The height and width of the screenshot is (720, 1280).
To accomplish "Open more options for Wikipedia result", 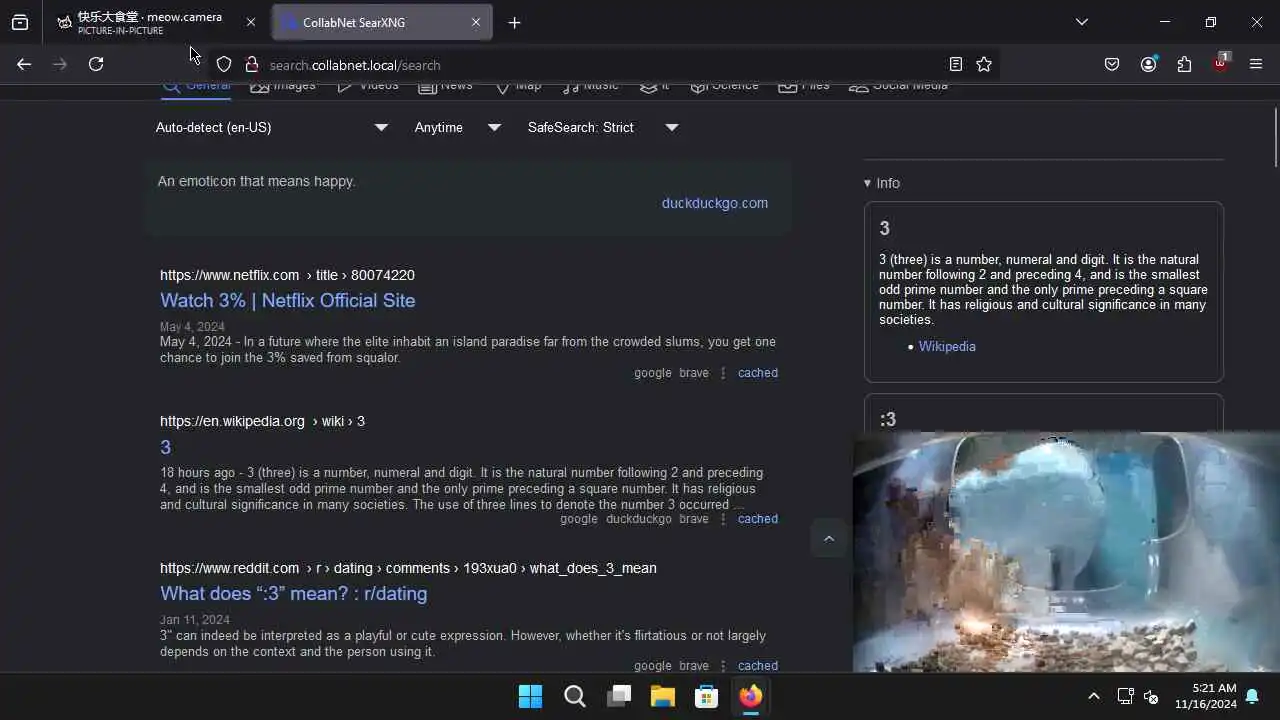I will coord(723,519).
